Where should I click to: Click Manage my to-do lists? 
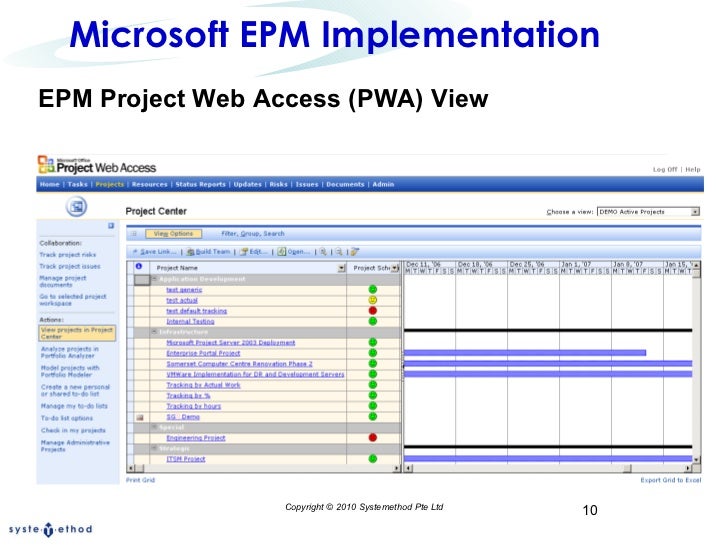pyautogui.click(x=74, y=406)
